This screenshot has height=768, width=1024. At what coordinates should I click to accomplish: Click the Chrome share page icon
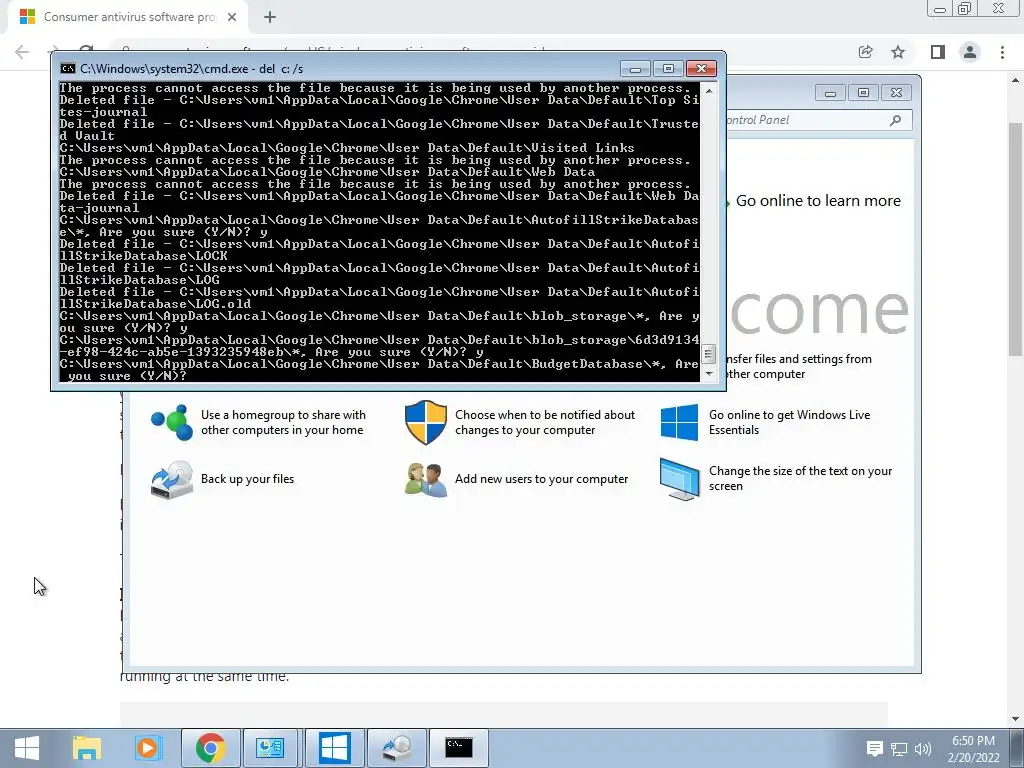tap(866, 52)
